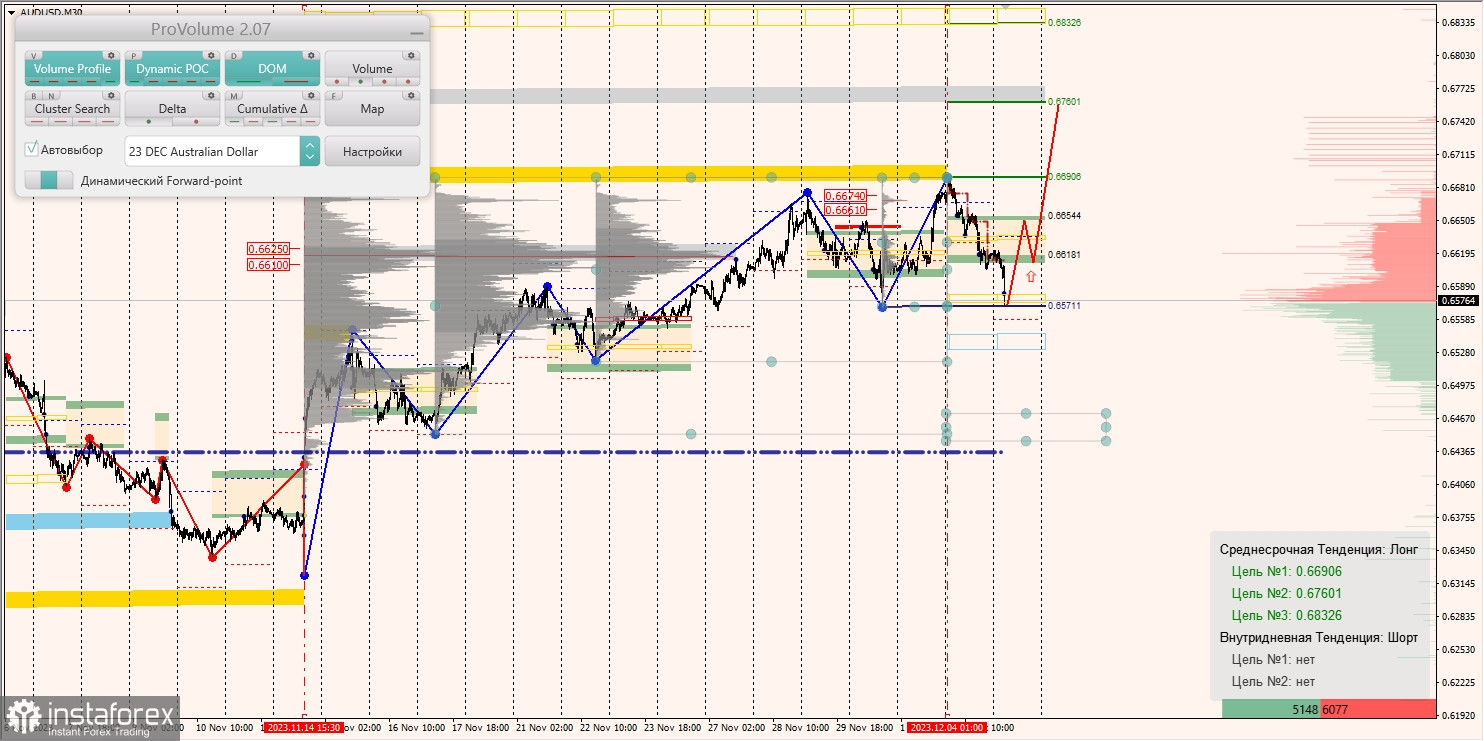Toggle green line option under Dynamic POC
The width and height of the screenshot is (1484, 741).
135,82
